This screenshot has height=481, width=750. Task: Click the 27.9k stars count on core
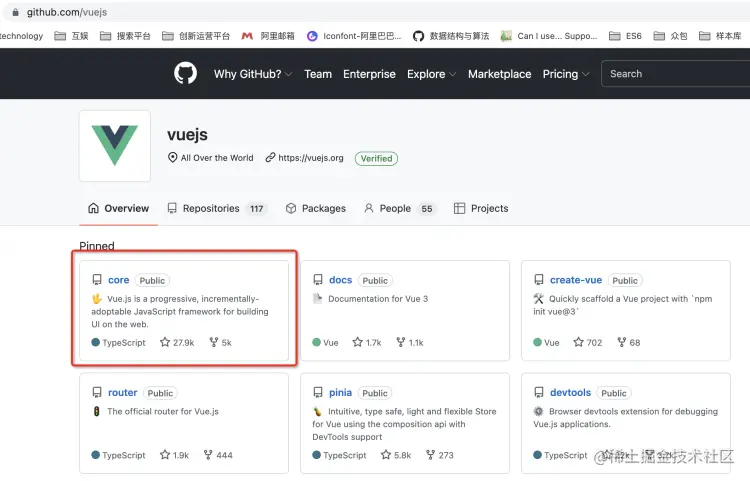pos(184,342)
